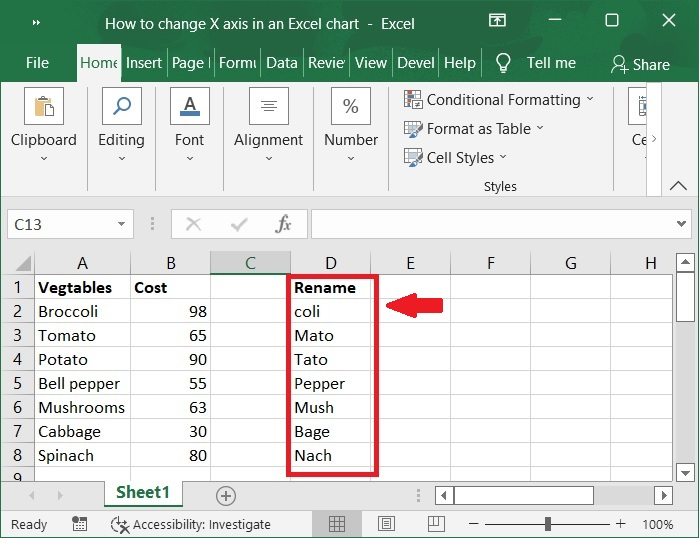The width and height of the screenshot is (700, 538).
Task: Click Accessibility: Investigate in status bar
Action: (190, 524)
